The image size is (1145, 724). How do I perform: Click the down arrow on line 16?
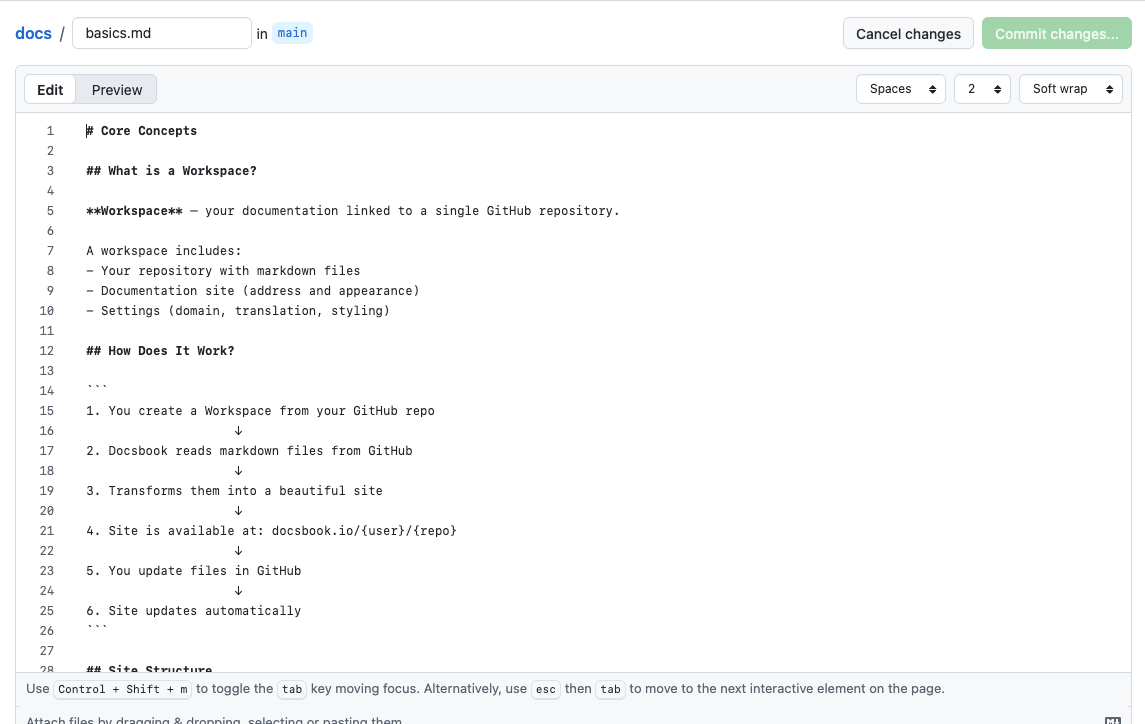coord(238,431)
